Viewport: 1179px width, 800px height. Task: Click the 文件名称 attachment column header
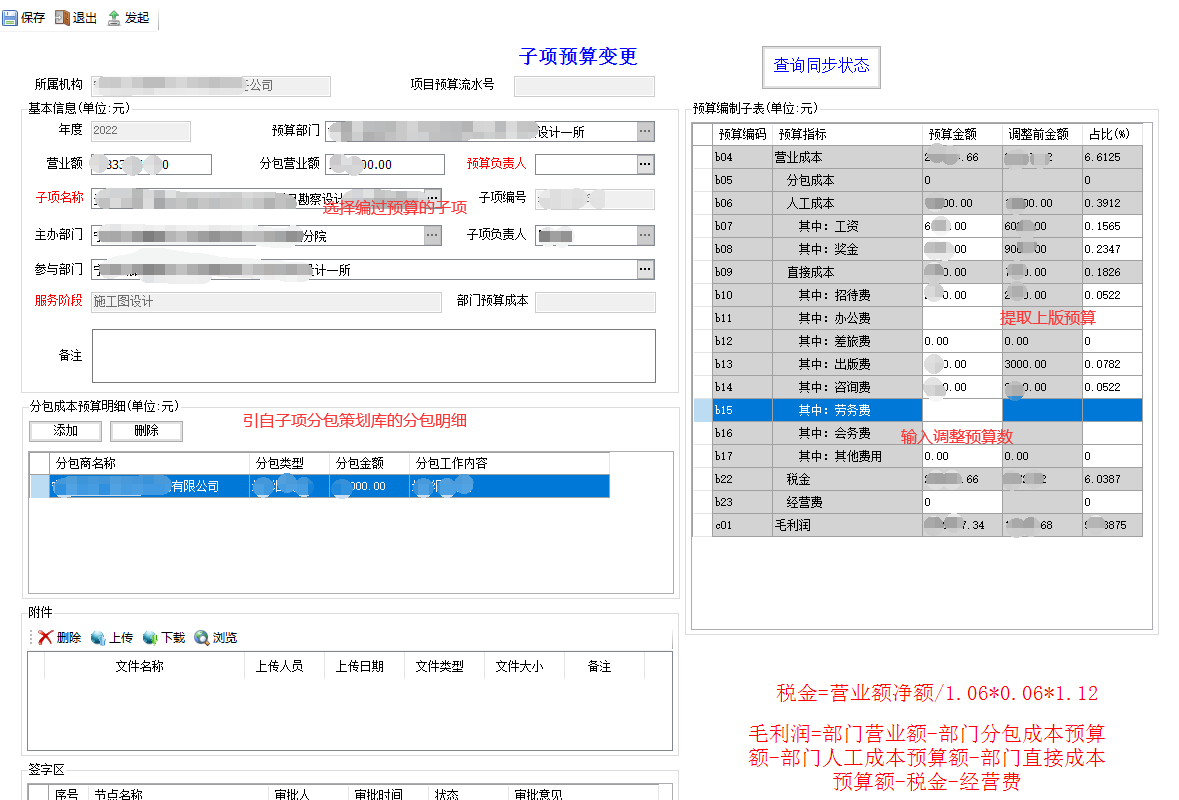(144, 666)
